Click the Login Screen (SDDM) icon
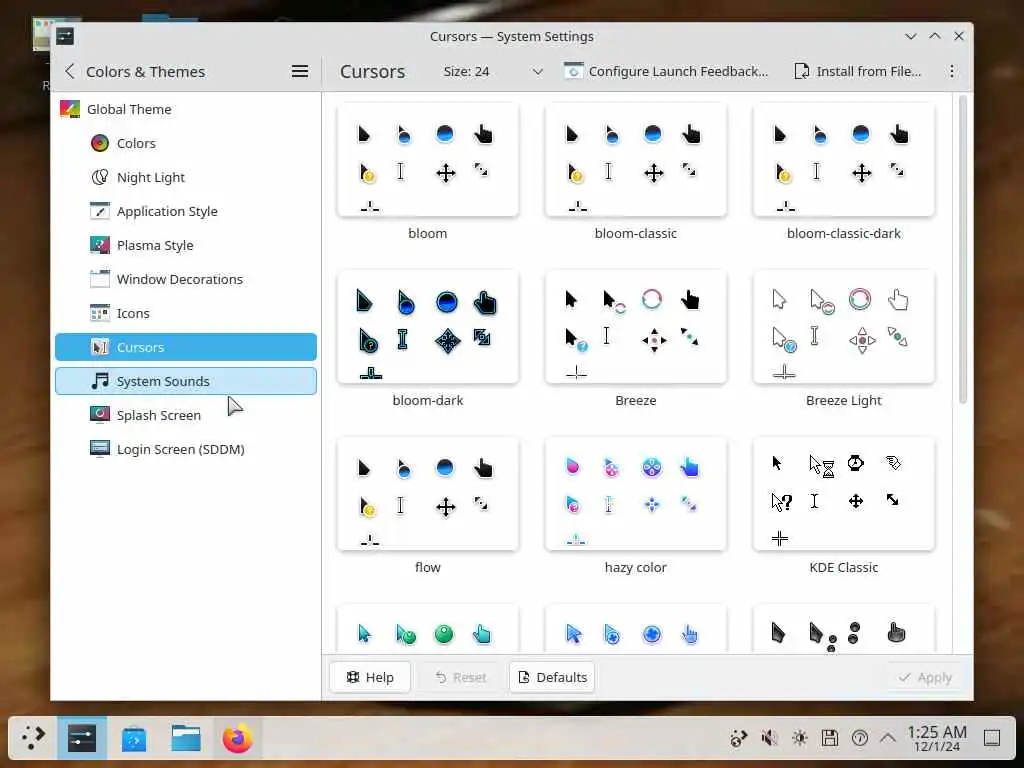The height and width of the screenshot is (768, 1024). 99,449
